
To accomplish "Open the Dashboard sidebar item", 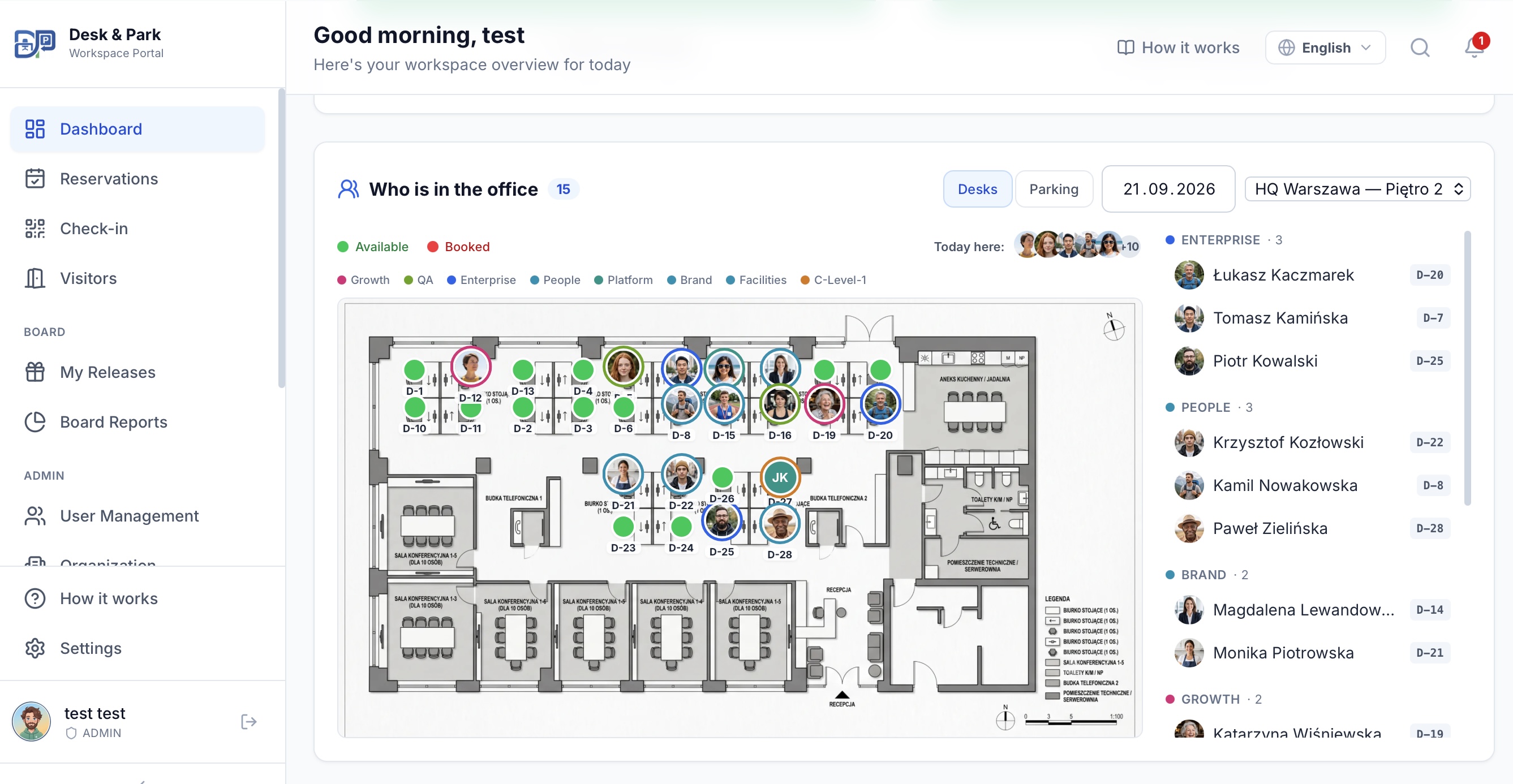I will 137,129.
